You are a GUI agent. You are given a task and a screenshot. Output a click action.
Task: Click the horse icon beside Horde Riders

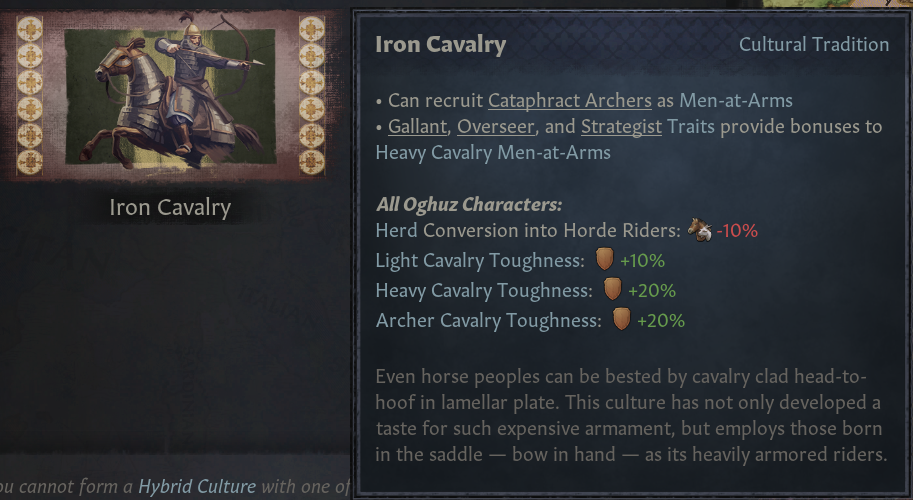pyautogui.click(x=700, y=230)
